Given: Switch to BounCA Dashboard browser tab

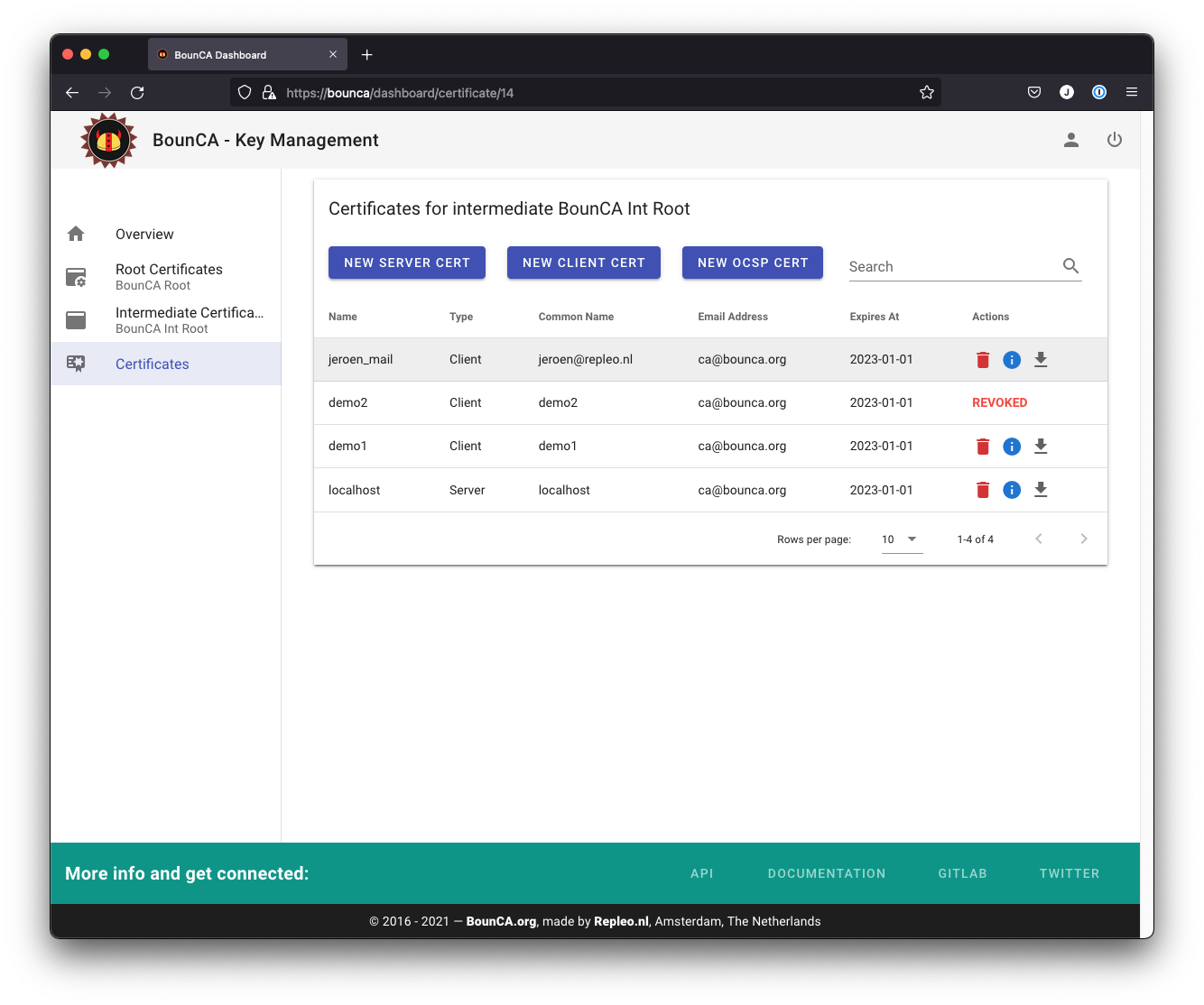Looking at the screenshot, I should coord(247,55).
